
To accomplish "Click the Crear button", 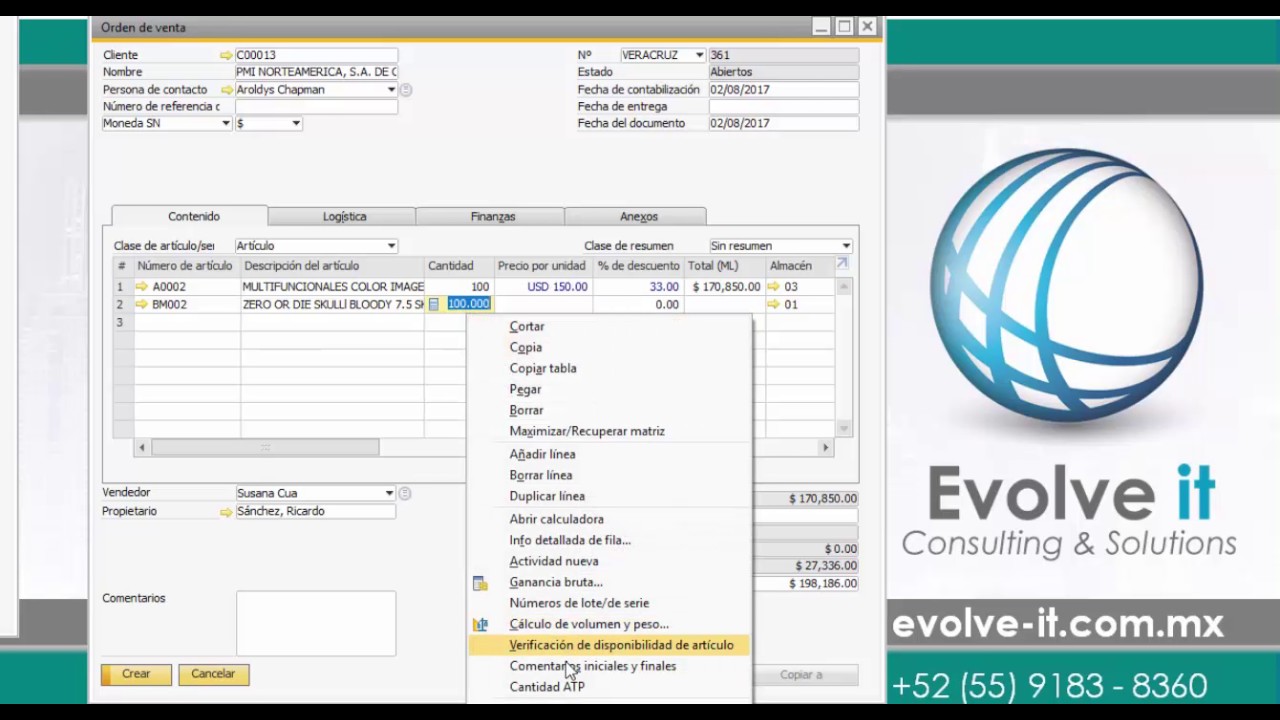I will point(136,674).
